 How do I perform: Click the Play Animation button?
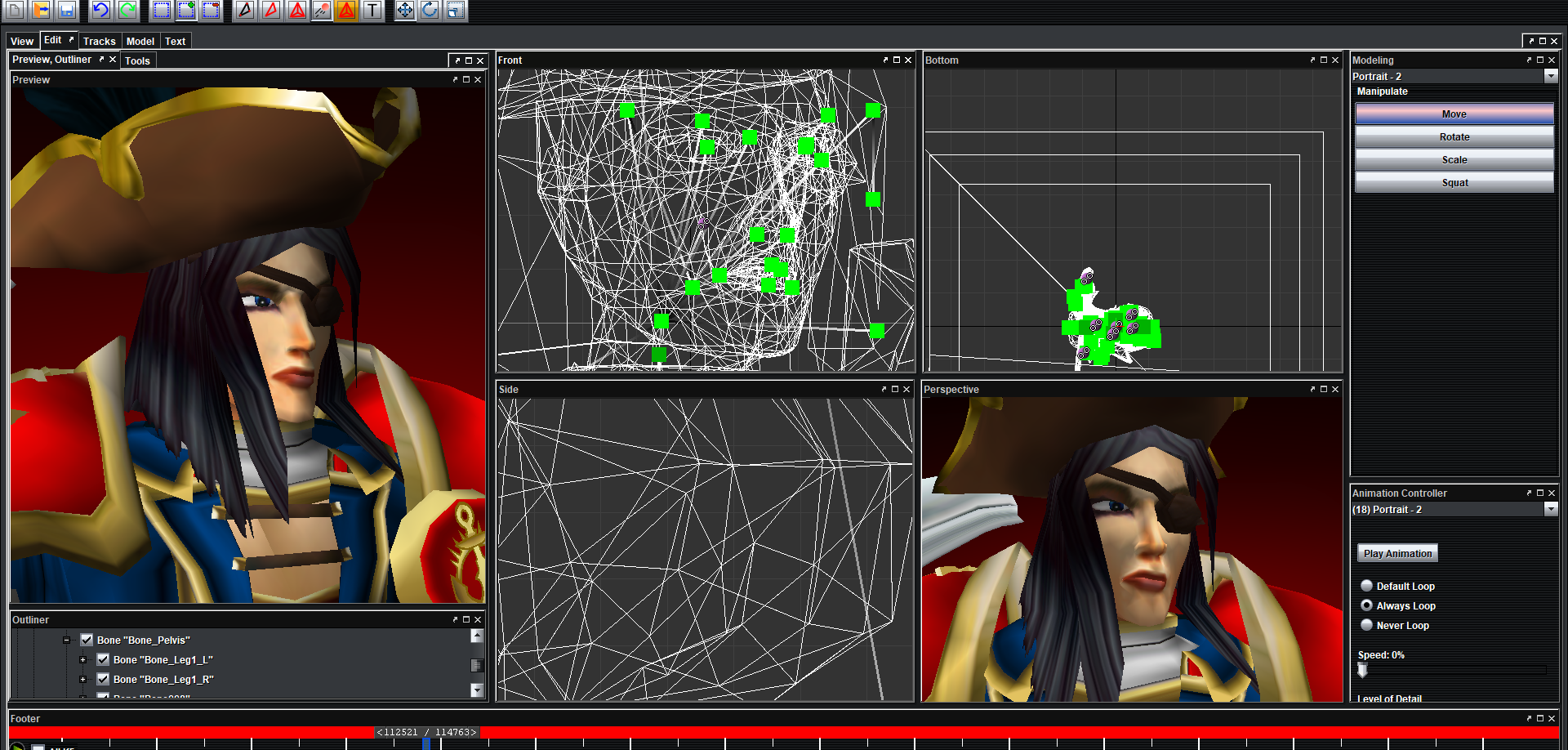click(1397, 553)
